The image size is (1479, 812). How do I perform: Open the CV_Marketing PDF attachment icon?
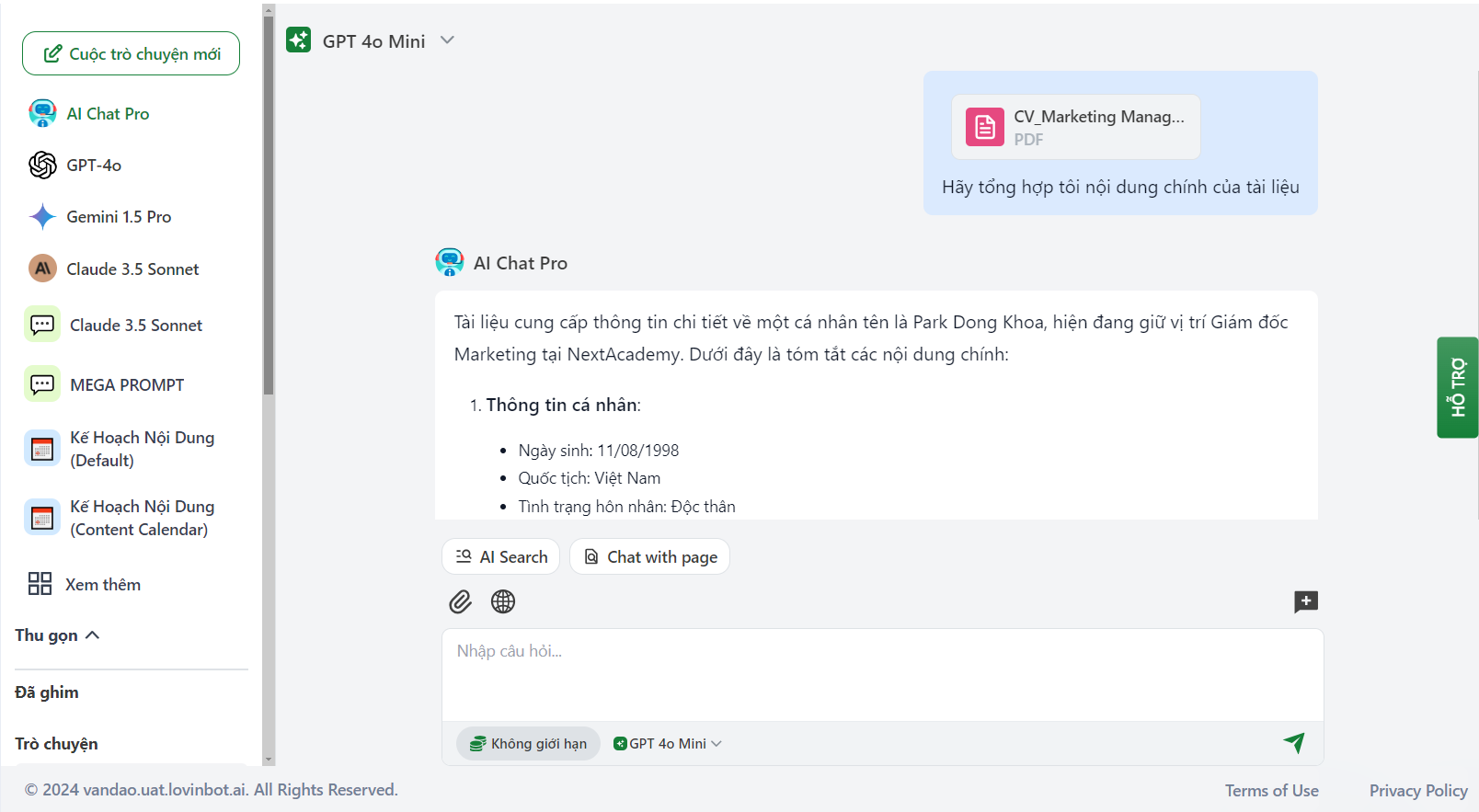click(x=984, y=127)
